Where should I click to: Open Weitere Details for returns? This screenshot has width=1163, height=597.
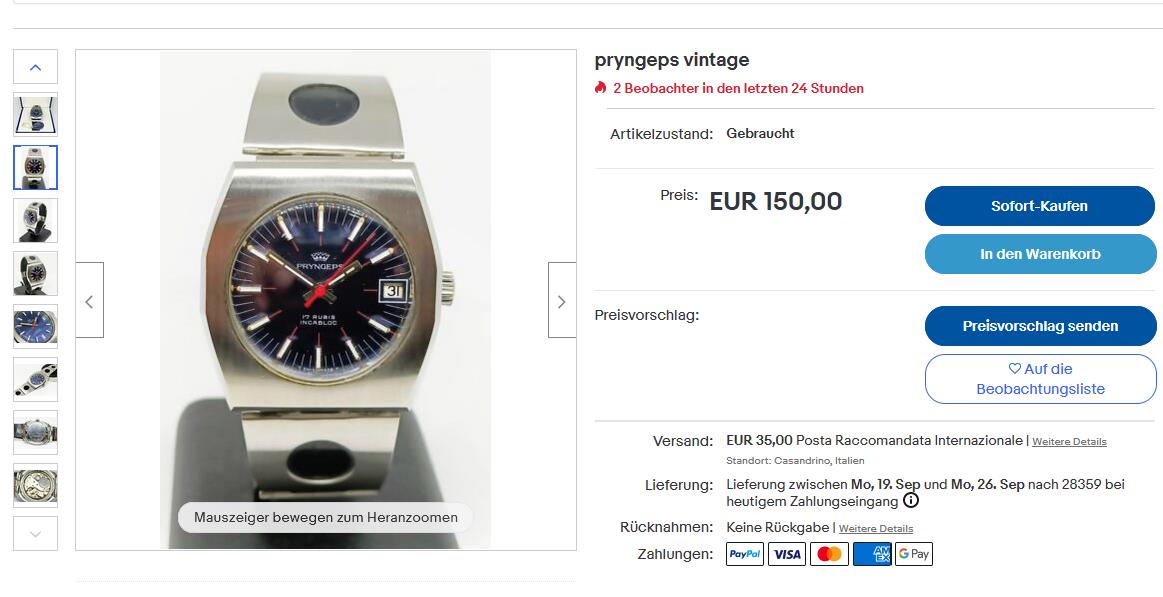(x=875, y=529)
